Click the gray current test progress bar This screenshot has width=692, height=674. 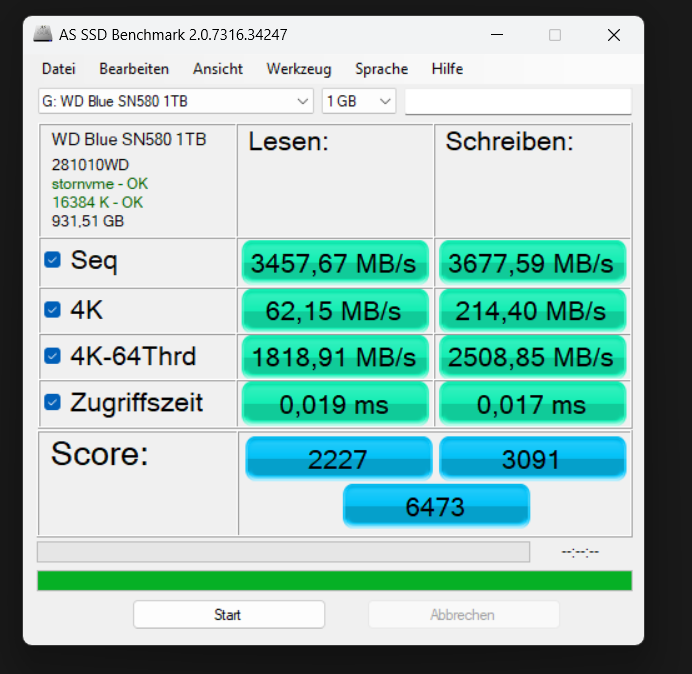click(x=283, y=552)
